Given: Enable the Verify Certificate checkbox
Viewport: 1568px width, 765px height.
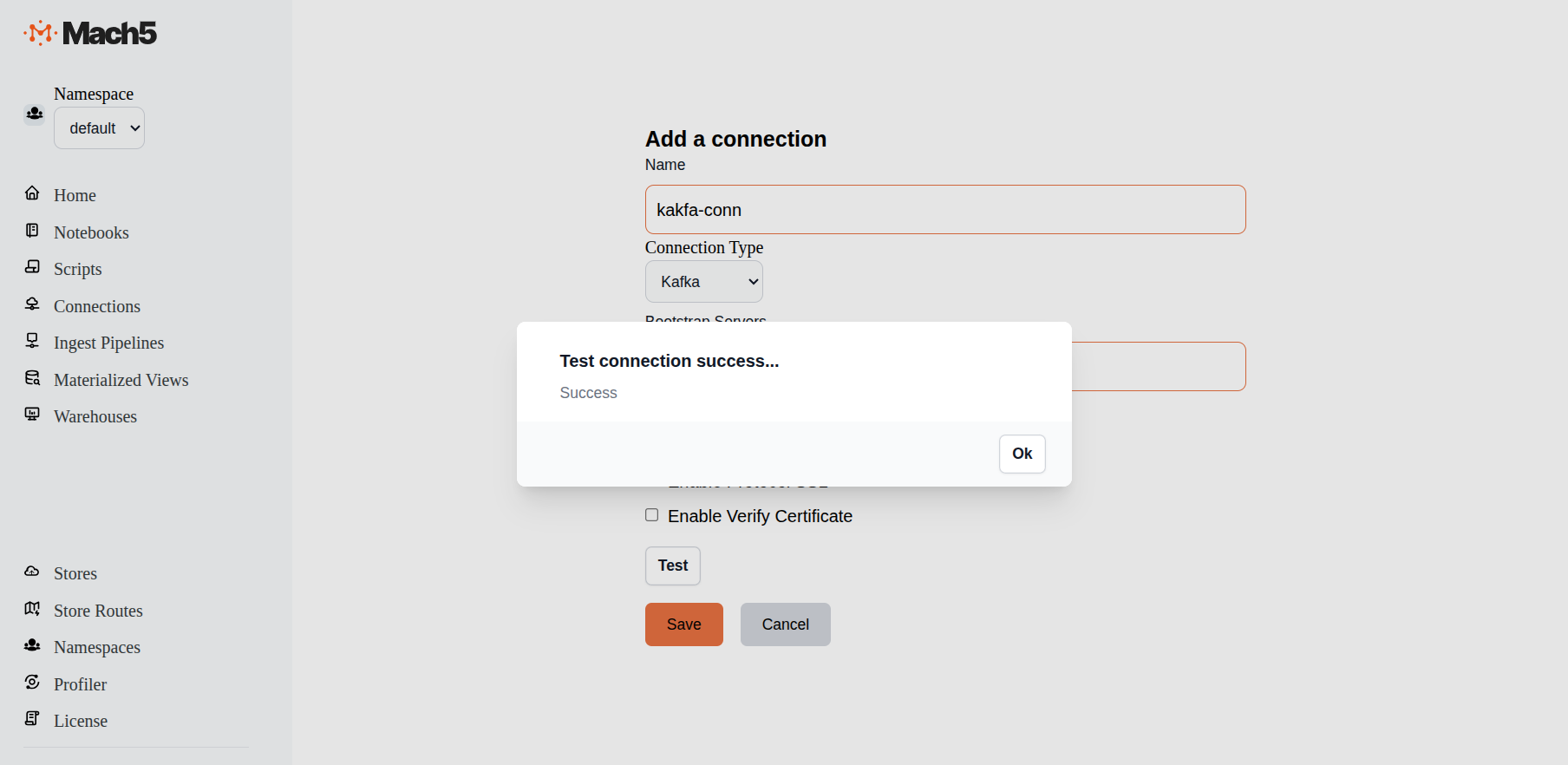Looking at the screenshot, I should coord(652,515).
